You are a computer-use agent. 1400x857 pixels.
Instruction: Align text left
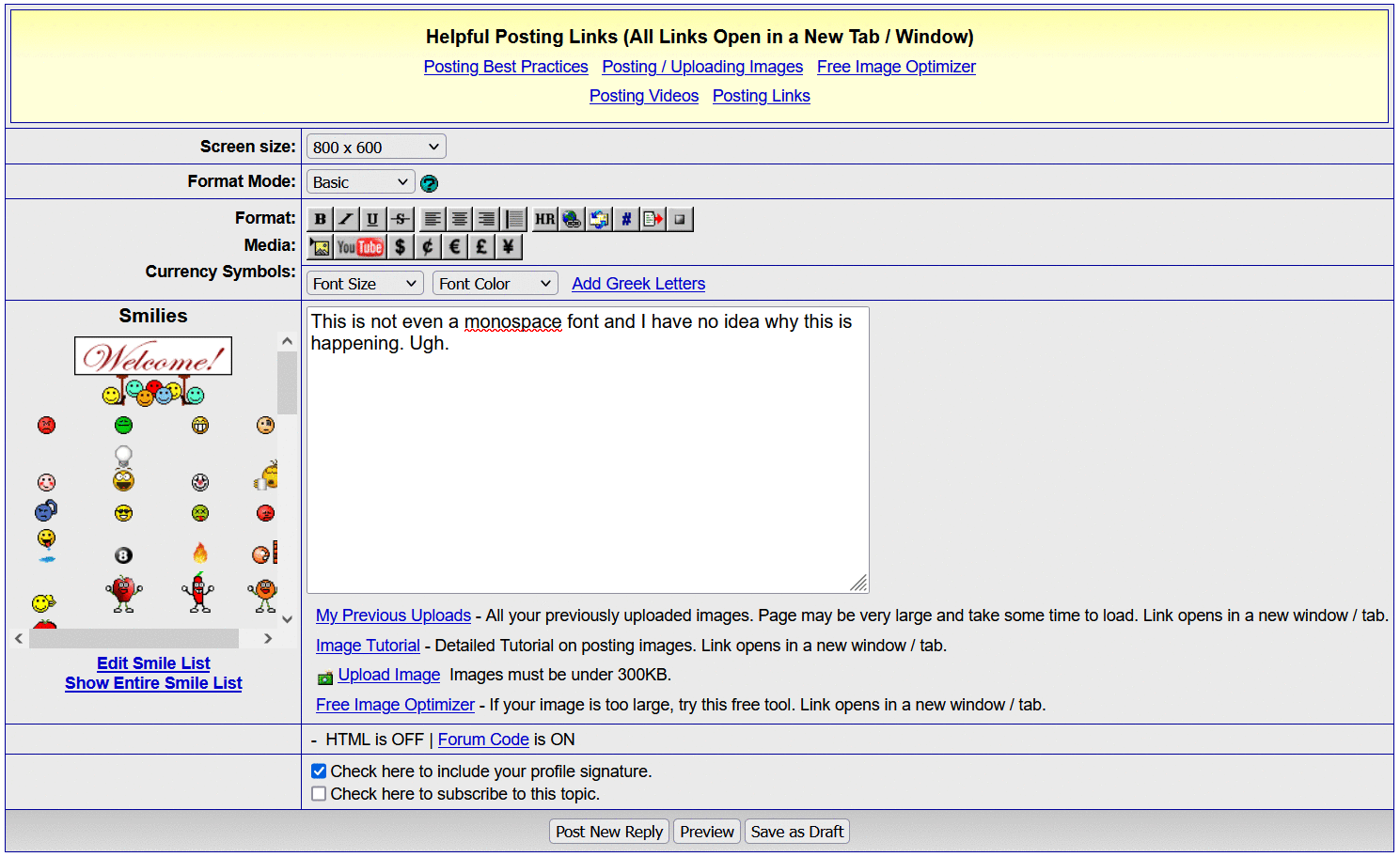point(433,219)
